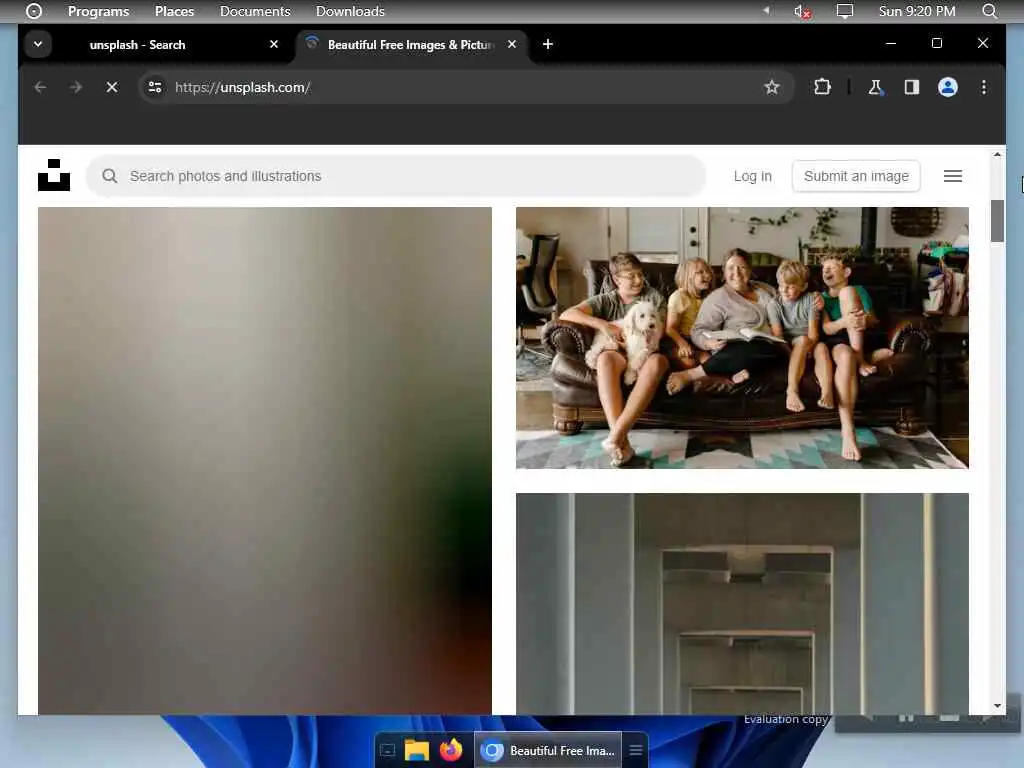The height and width of the screenshot is (768, 1024).
Task: Click the address bar URL unsplash.com
Action: pyautogui.click(x=242, y=88)
